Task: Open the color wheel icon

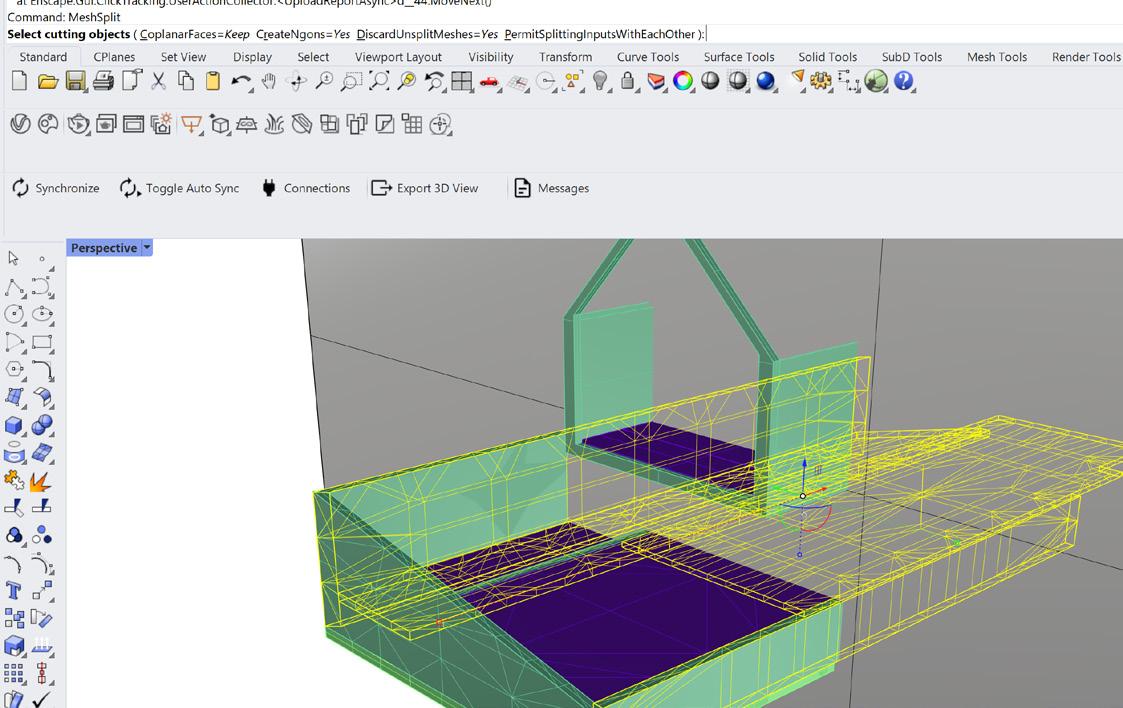Action: click(683, 82)
